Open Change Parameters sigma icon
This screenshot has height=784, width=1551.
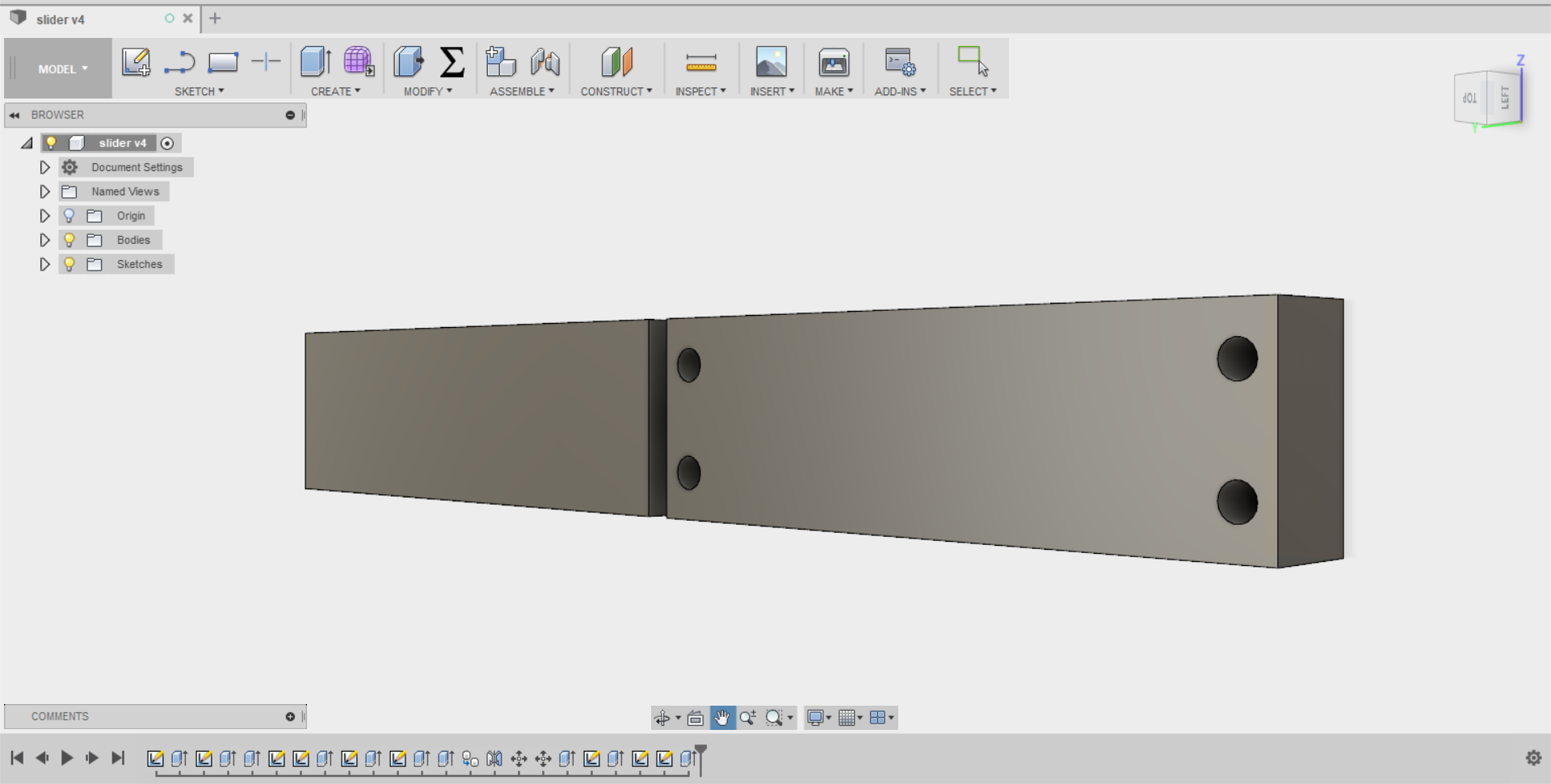click(x=452, y=62)
